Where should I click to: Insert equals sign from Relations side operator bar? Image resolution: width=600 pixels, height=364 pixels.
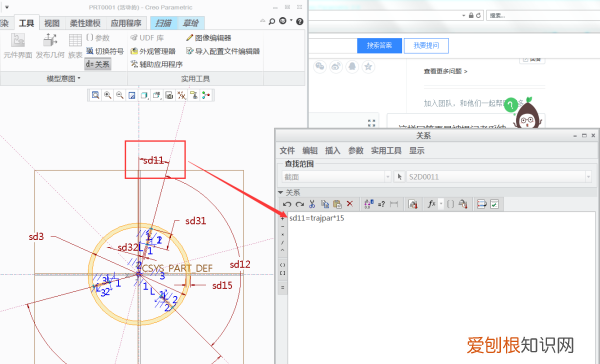point(282,287)
